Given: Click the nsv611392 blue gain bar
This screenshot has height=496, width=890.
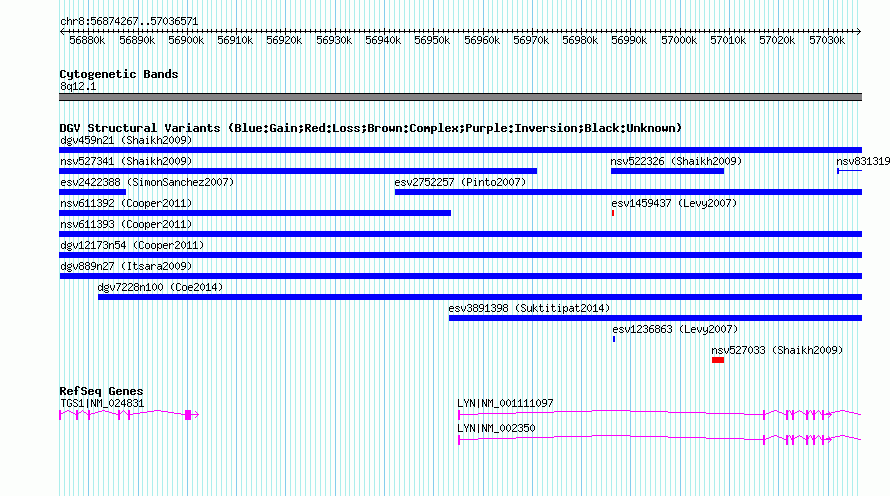Looking at the screenshot, I should (255, 213).
